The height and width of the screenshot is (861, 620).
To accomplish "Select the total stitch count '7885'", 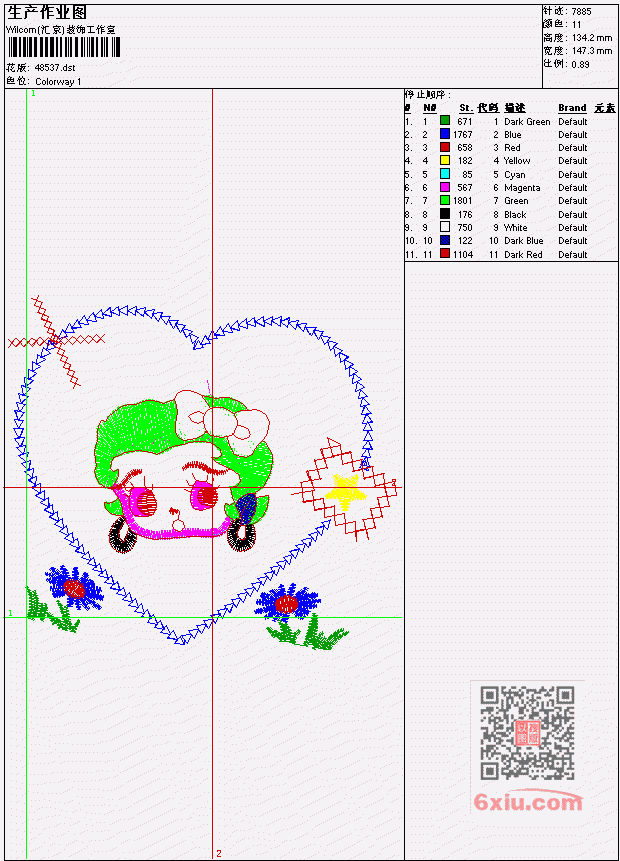I will pyautogui.click(x=582, y=11).
